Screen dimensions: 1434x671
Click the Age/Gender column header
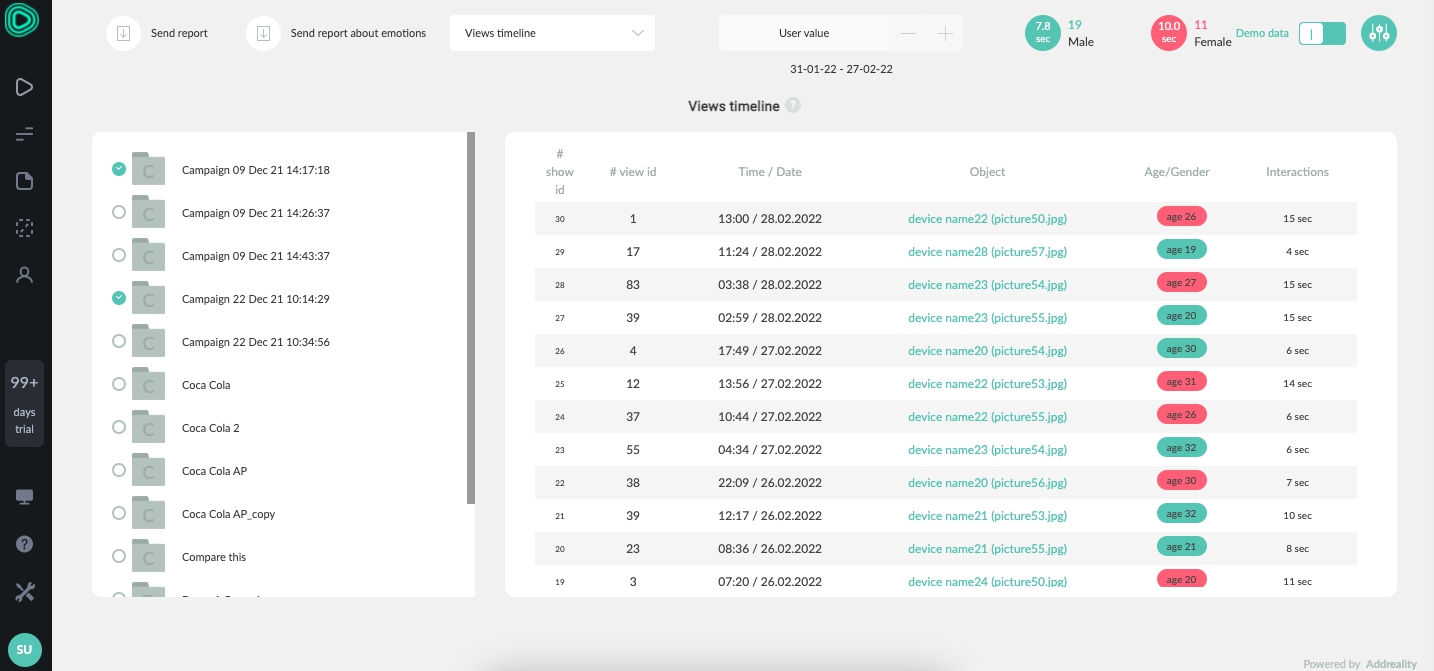(1177, 172)
